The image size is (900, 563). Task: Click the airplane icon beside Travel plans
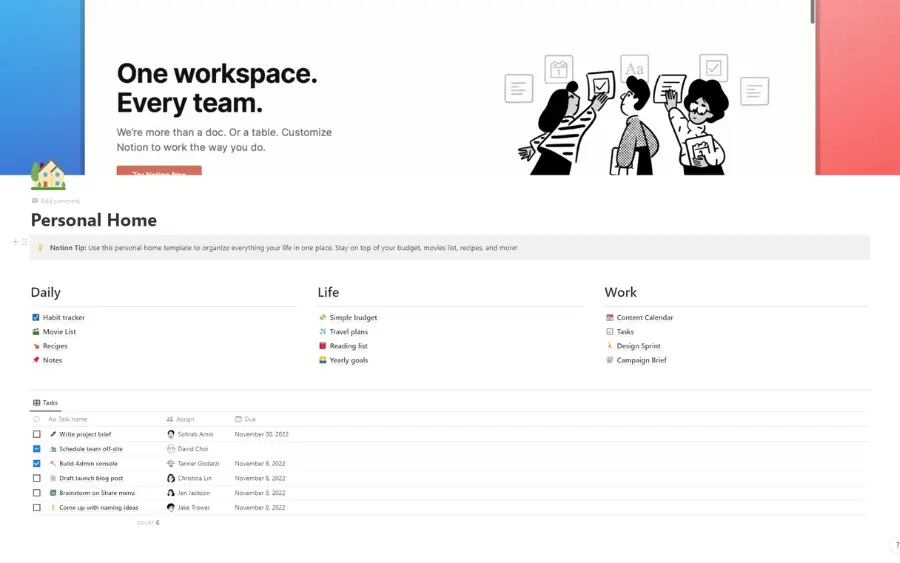pos(322,332)
